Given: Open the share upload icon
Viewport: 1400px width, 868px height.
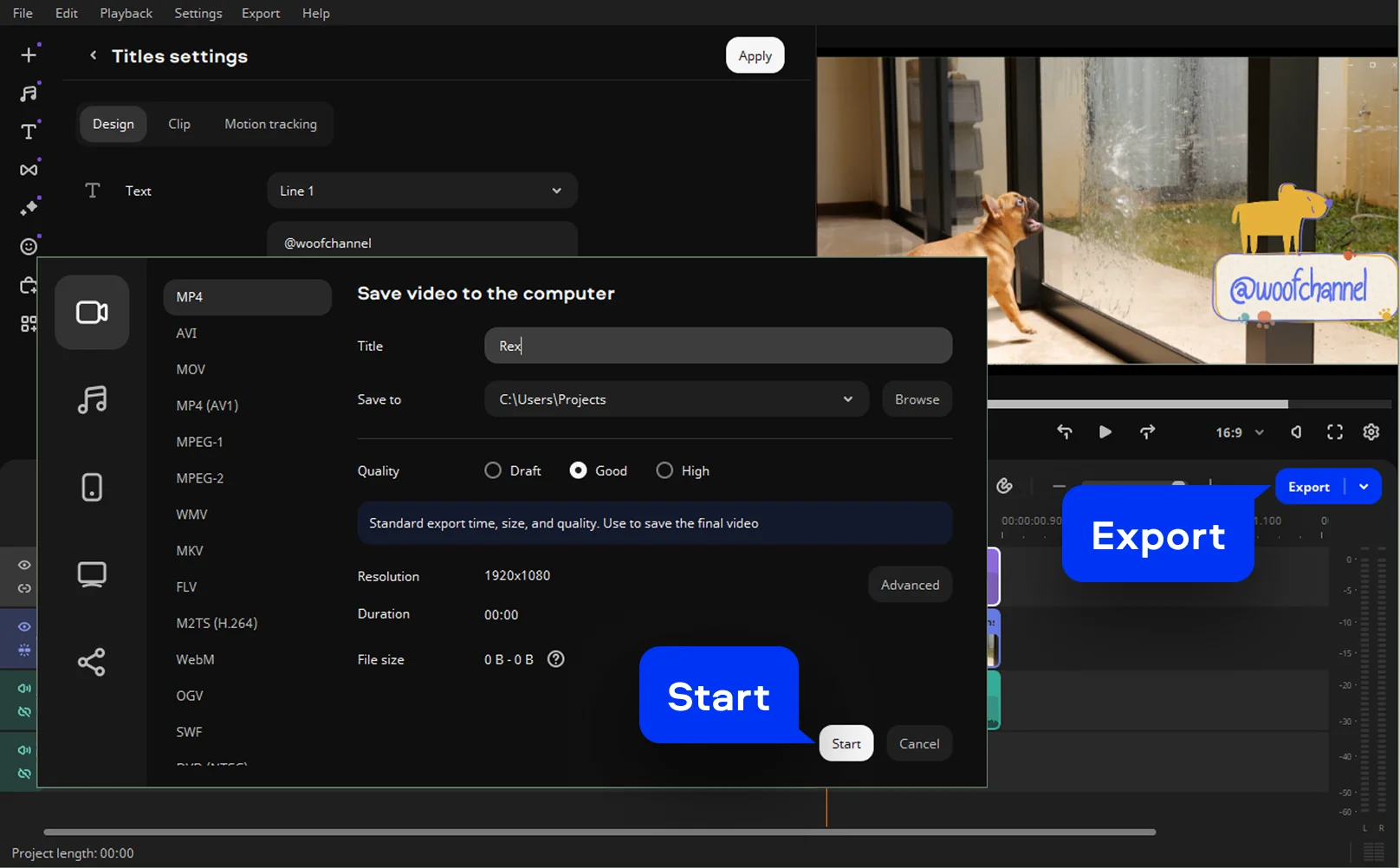Looking at the screenshot, I should (92, 662).
